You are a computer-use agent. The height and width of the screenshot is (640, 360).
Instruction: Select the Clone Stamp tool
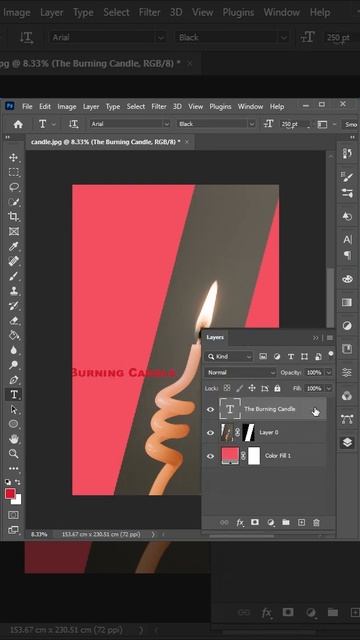(x=13, y=291)
